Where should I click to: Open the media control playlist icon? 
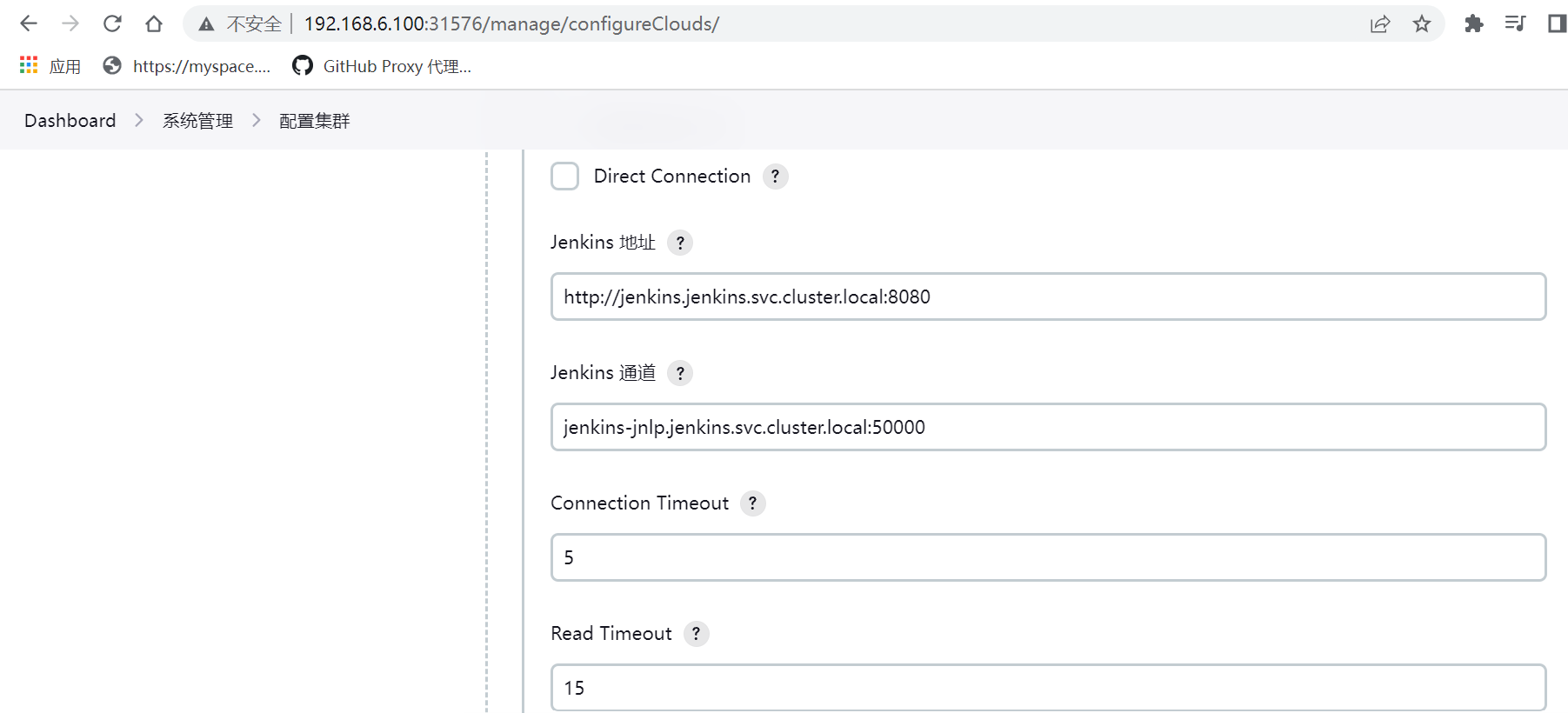coord(1515,23)
